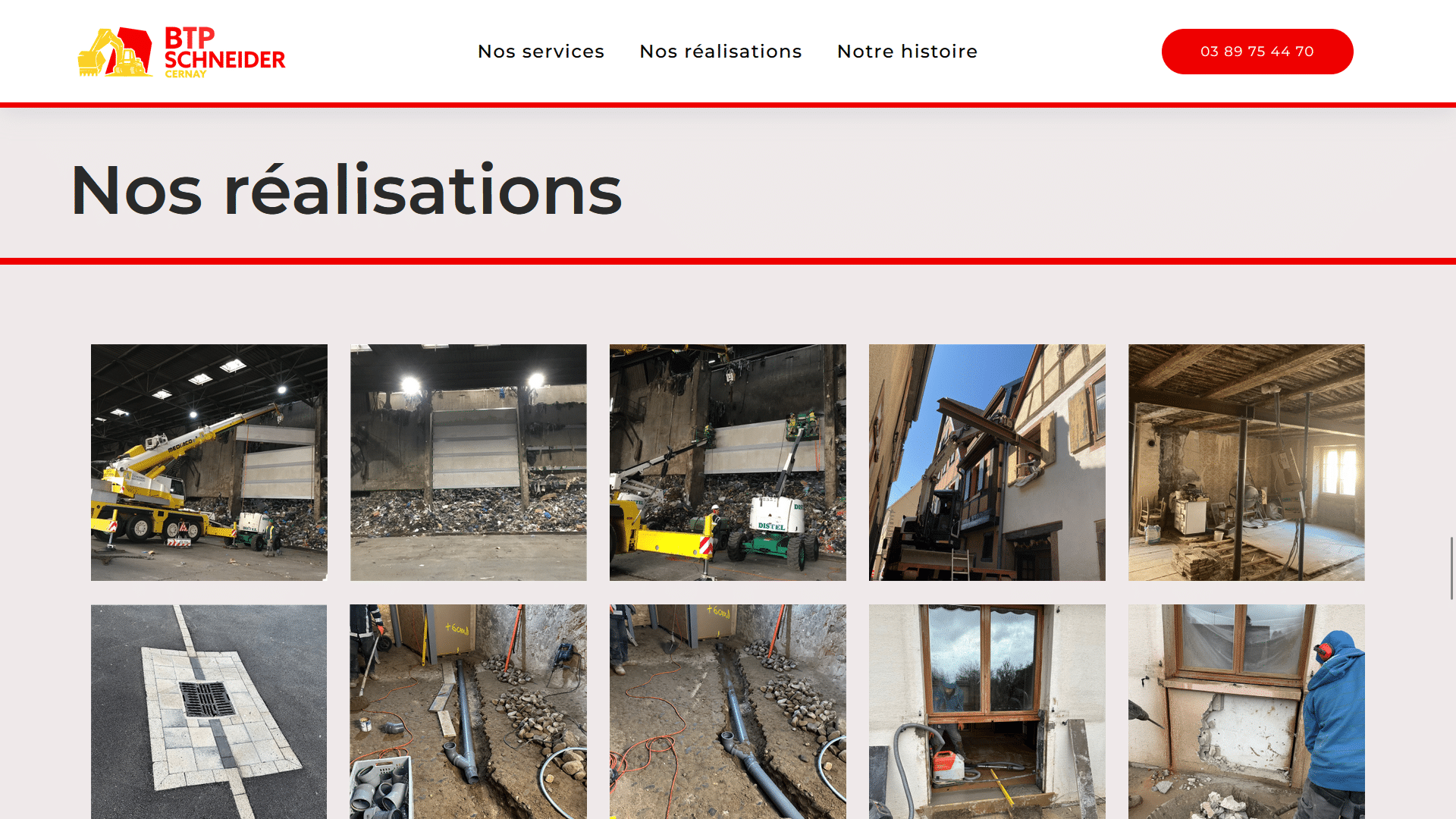Viewport: 1456px width, 819px height.
Task: Call the 03 89 75 44 70 button
Action: pyautogui.click(x=1257, y=52)
